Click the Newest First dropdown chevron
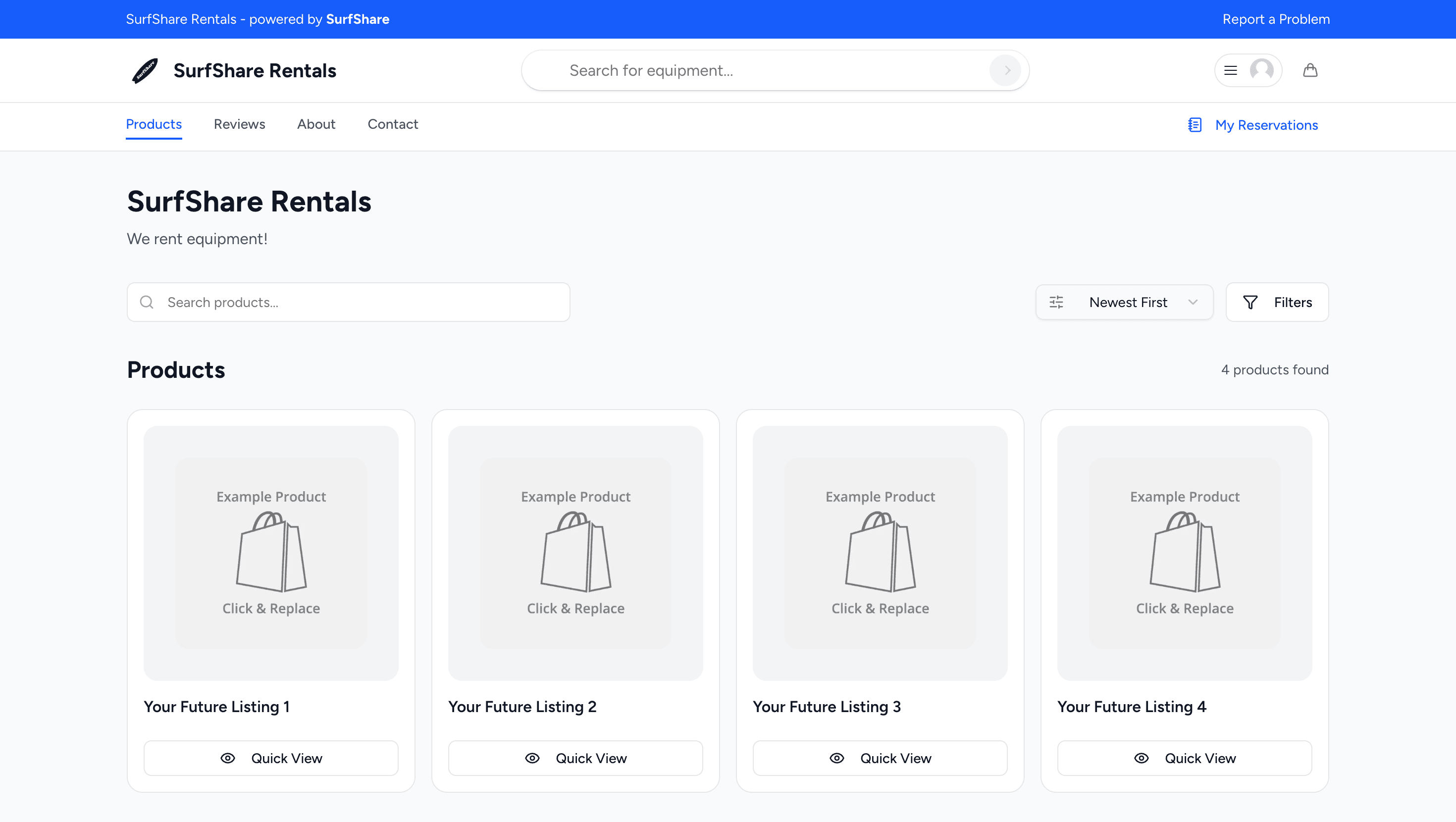 (1193, 303)
